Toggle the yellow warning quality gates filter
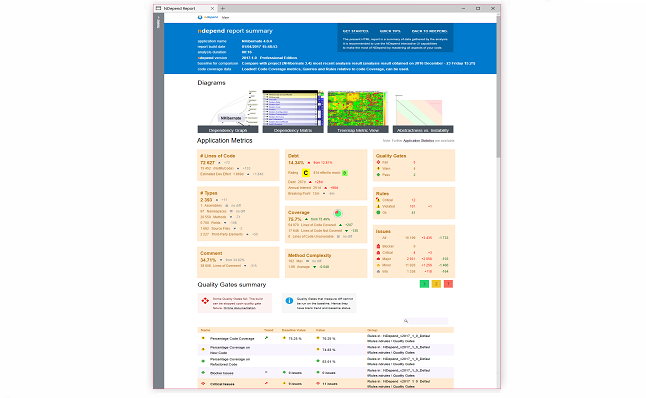The width and height of the screenshot is (646, 398). point(436,284)
